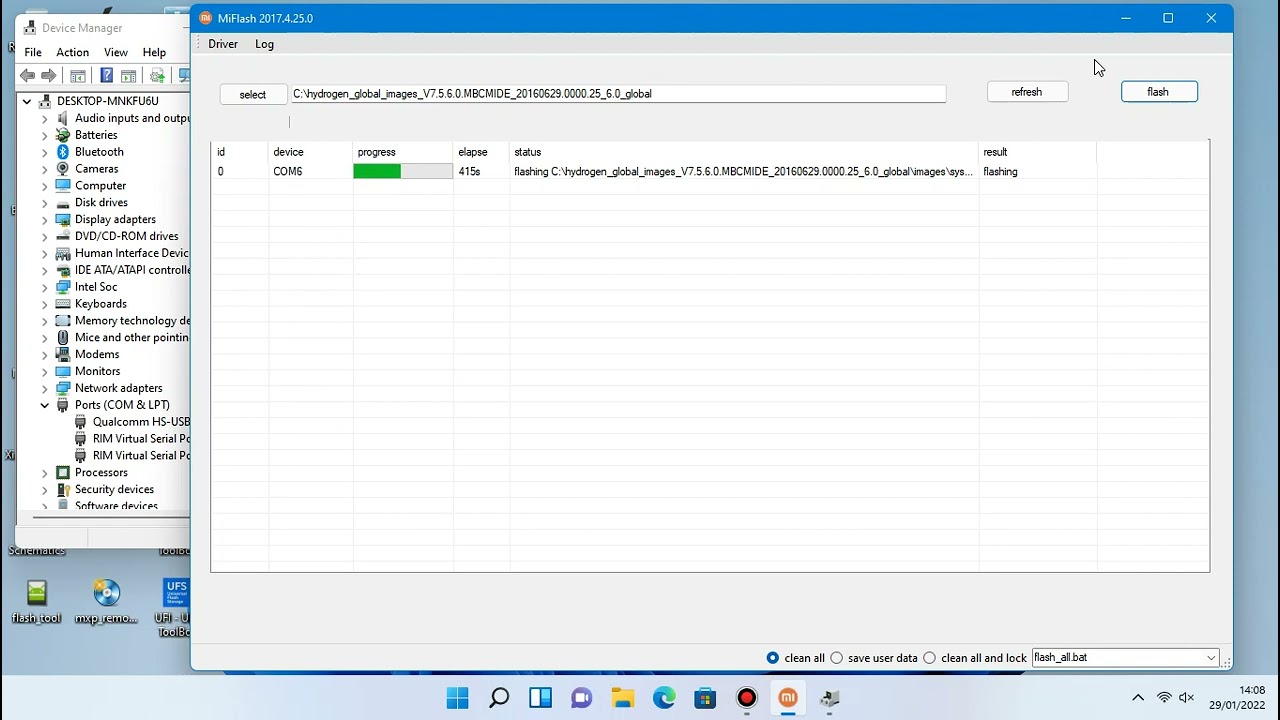Select DVD/CD-ROM drives tree entry
Screen dimensions: 1280x720
click(x=127, y=236)
